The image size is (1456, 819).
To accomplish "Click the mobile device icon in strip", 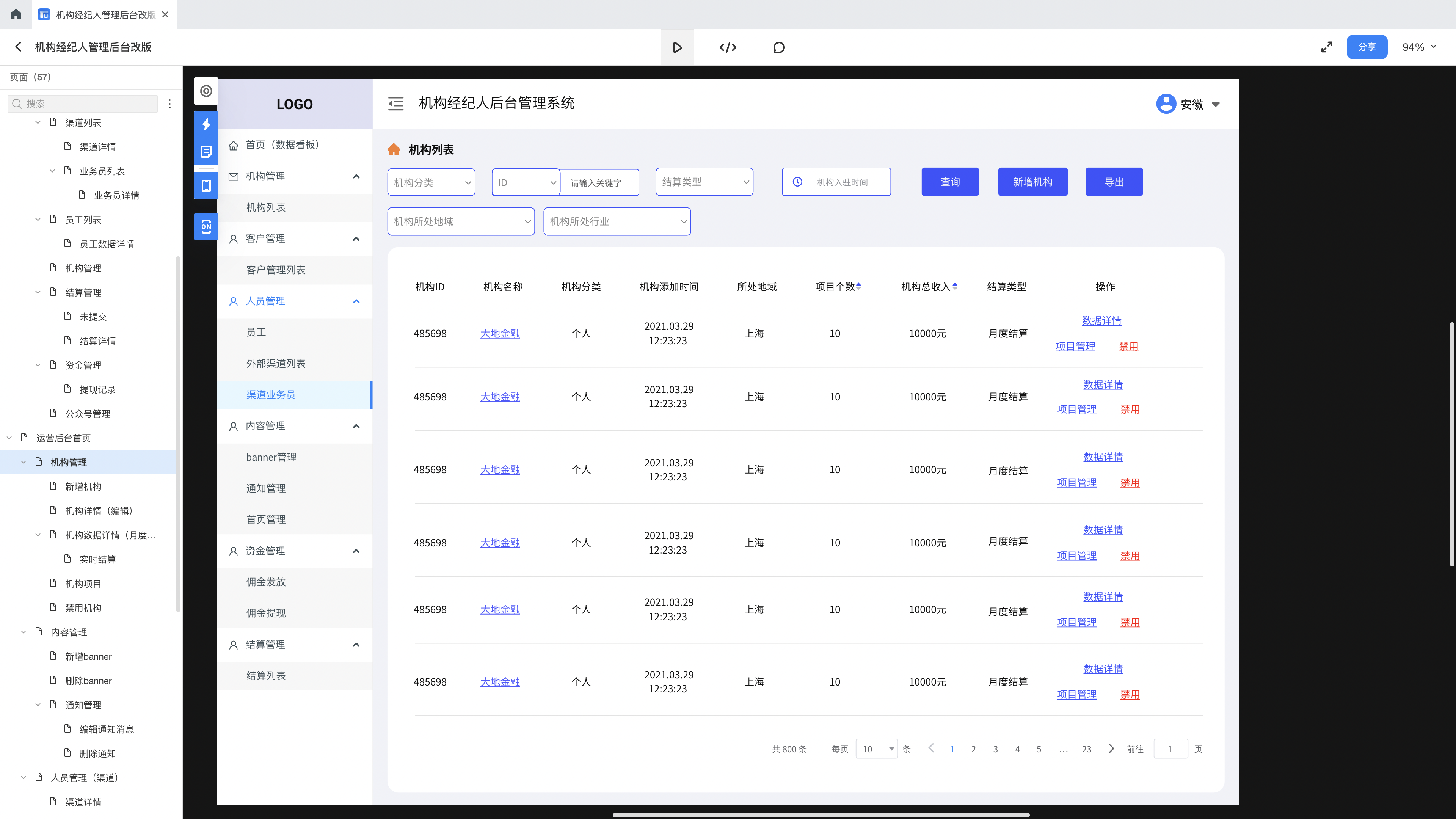I will pos(206,185).
